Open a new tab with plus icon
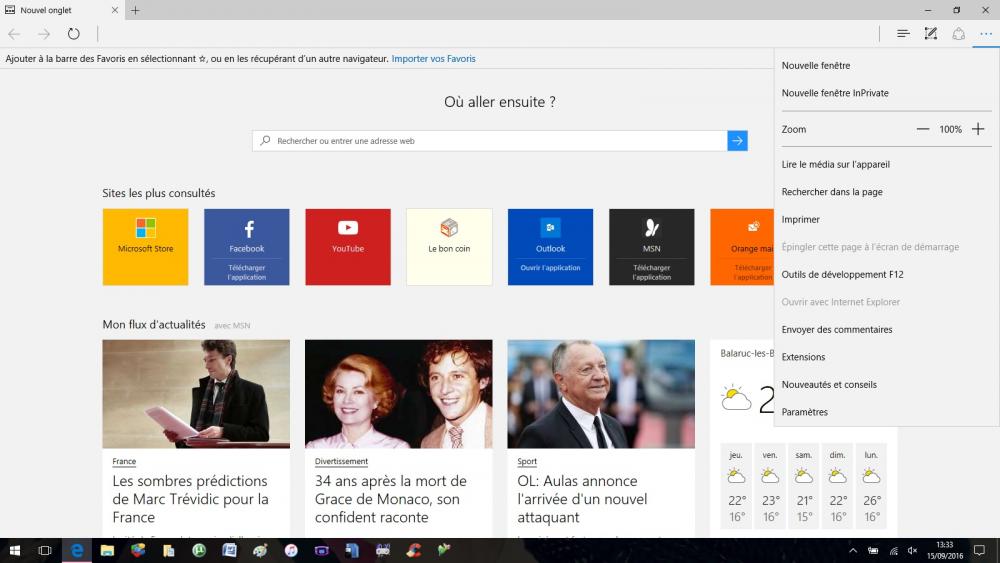 (135, 10)
